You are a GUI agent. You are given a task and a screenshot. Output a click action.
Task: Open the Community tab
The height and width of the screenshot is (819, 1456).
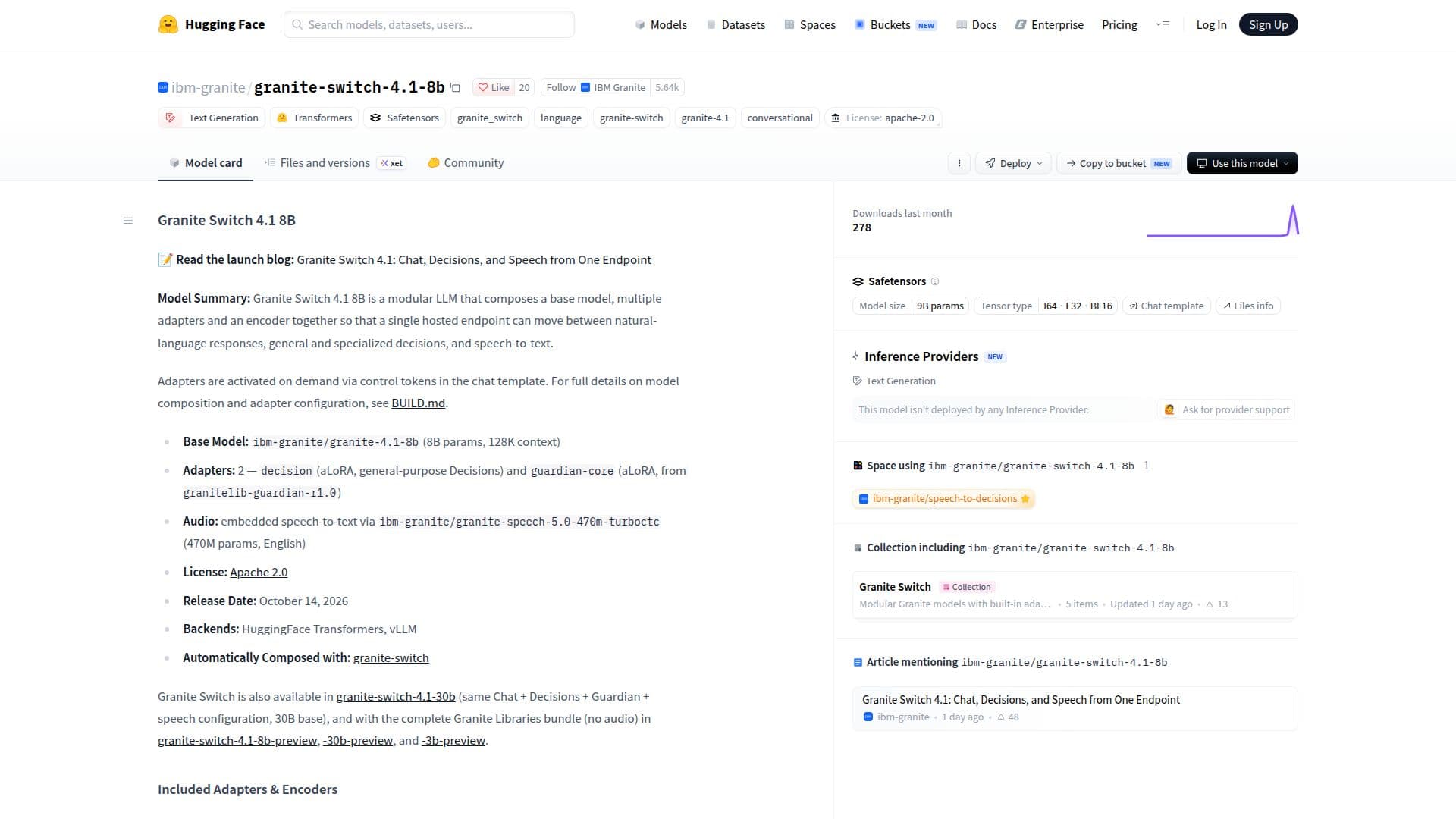click(x=466, y=163)
